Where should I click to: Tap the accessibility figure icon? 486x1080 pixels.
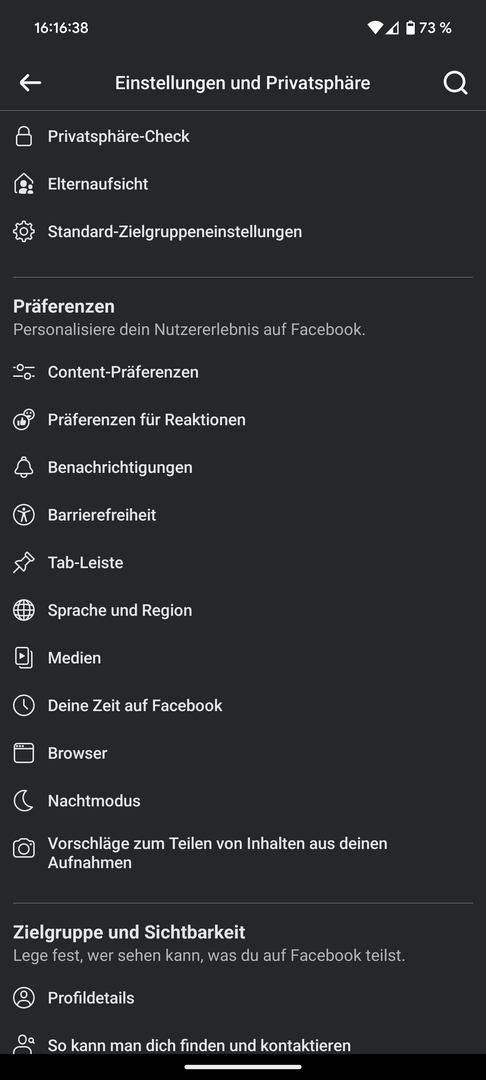point(24,515)
